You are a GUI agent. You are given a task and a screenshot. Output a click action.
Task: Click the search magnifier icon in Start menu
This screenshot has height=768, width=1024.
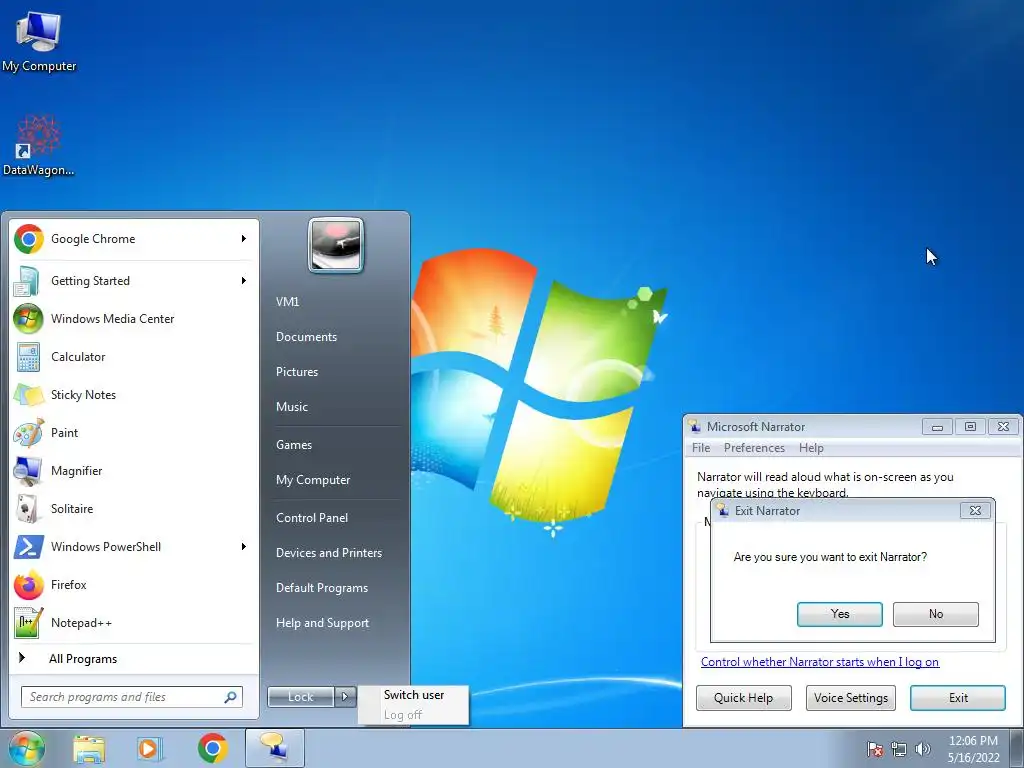tap(231, 697)
